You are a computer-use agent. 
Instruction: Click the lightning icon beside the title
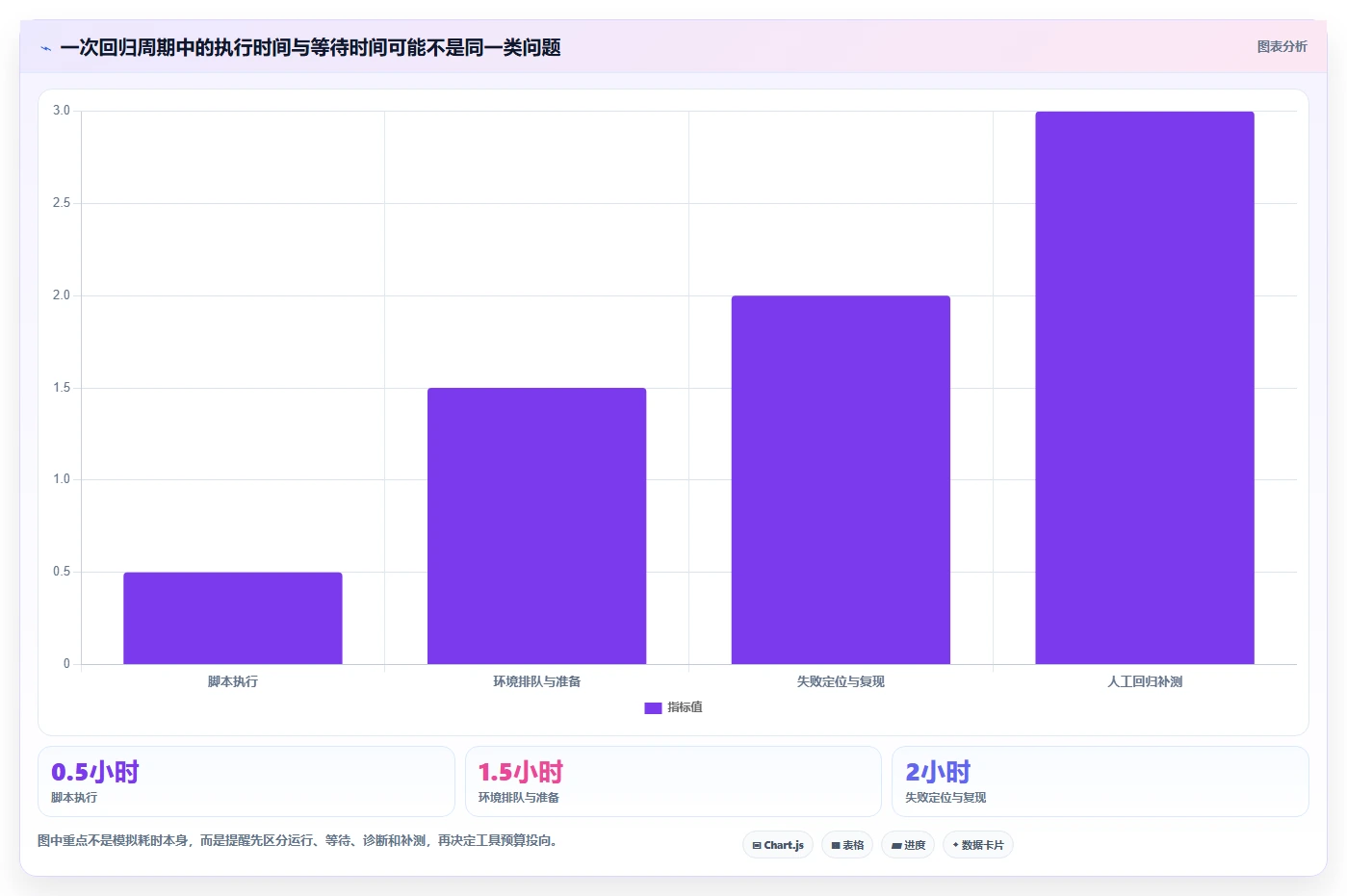pos(45,48)
